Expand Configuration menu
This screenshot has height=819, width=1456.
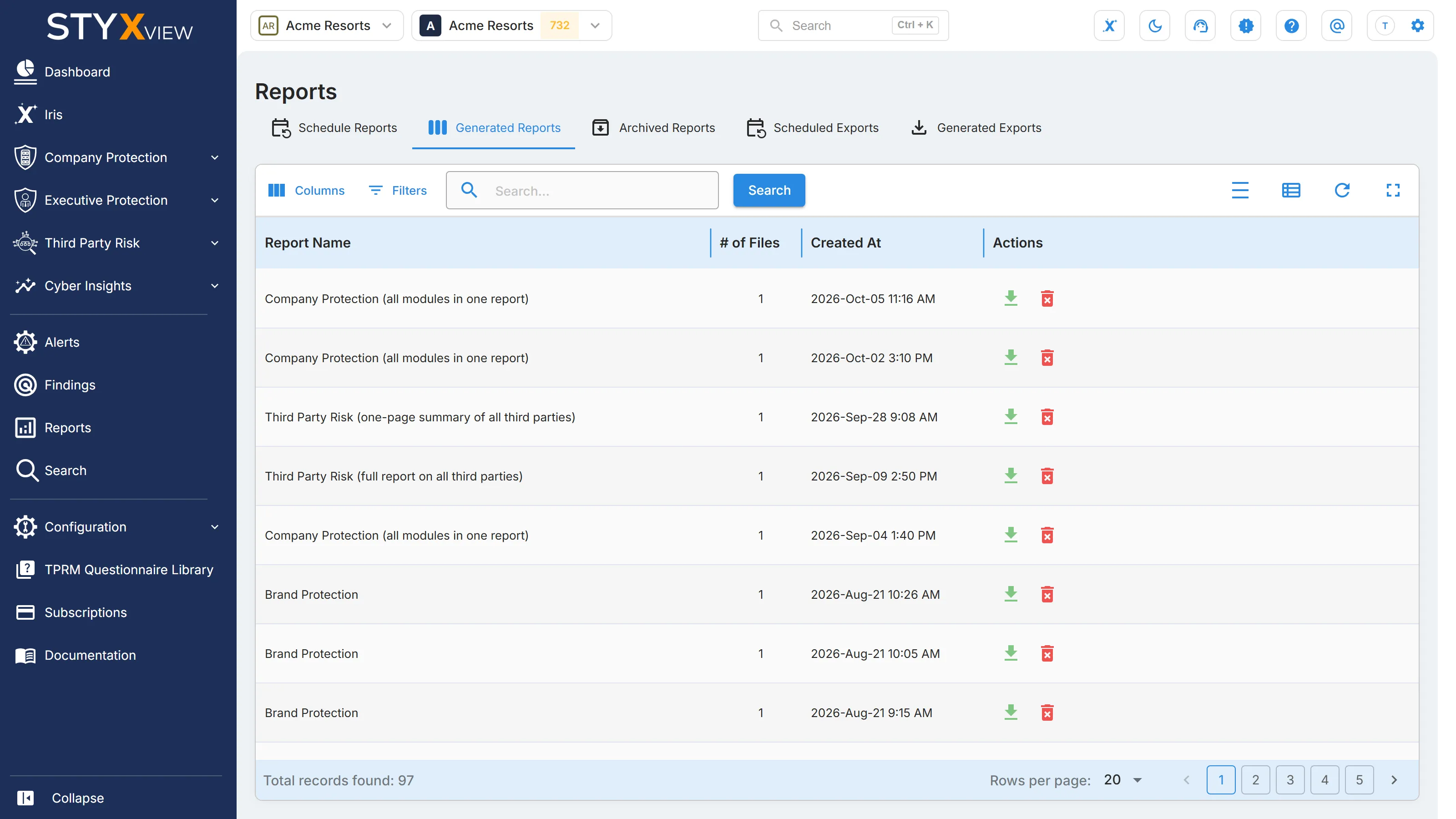coord(118,527)
